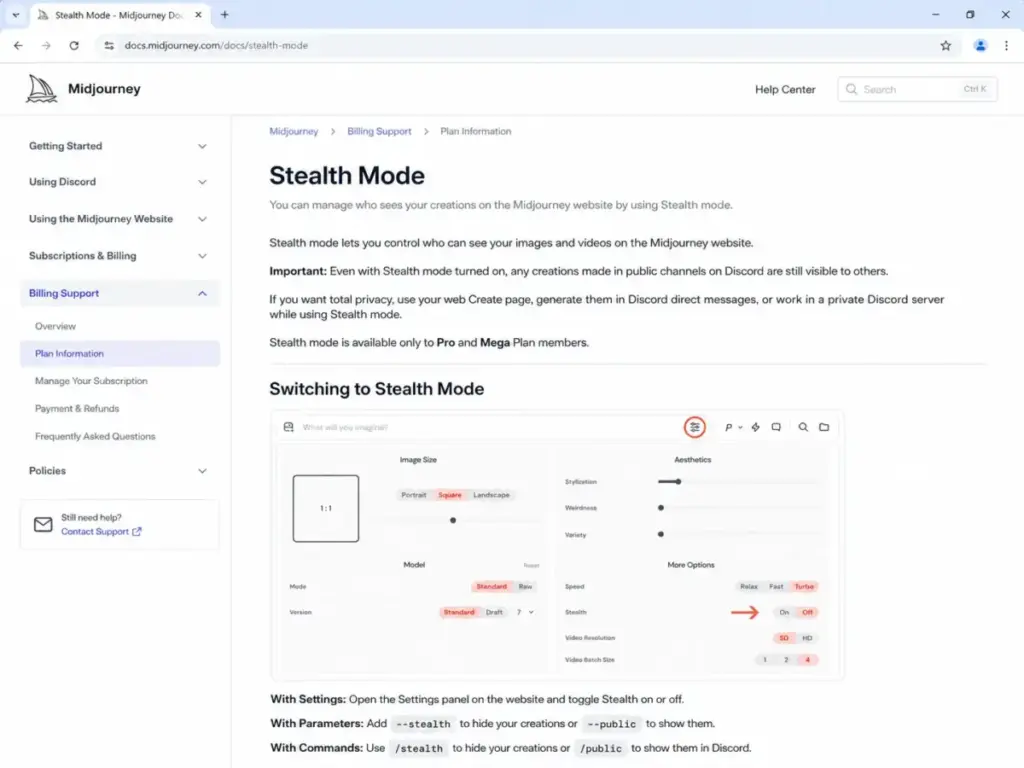Viewport: 1024px width, 768px height.
Task: Expand the Getting Started section
Action: coord(118,146)
